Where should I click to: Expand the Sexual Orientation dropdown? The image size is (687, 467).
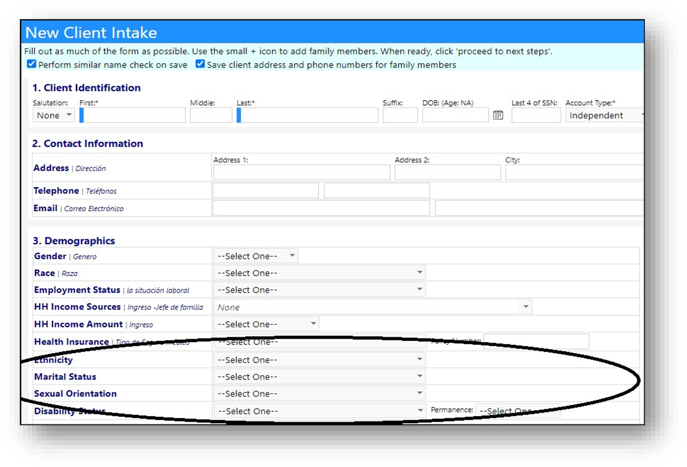pos(319,393)
